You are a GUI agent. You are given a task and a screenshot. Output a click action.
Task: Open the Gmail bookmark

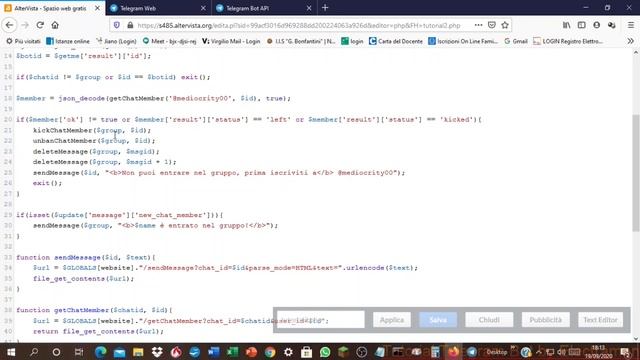516,41
